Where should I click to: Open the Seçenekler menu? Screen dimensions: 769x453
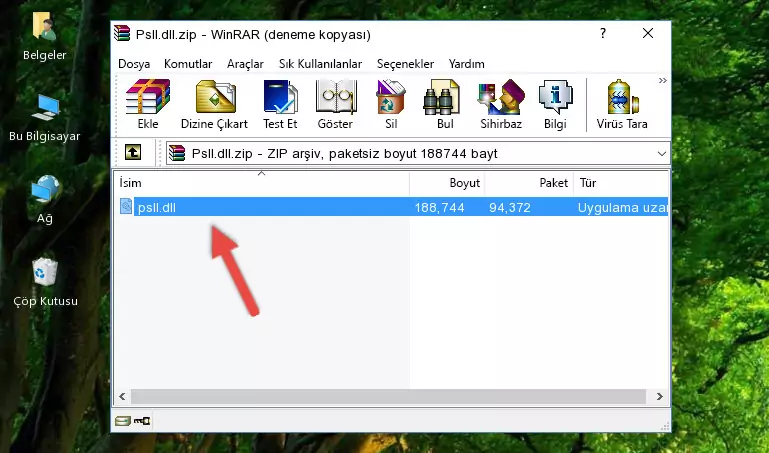(x=405, y=64)
